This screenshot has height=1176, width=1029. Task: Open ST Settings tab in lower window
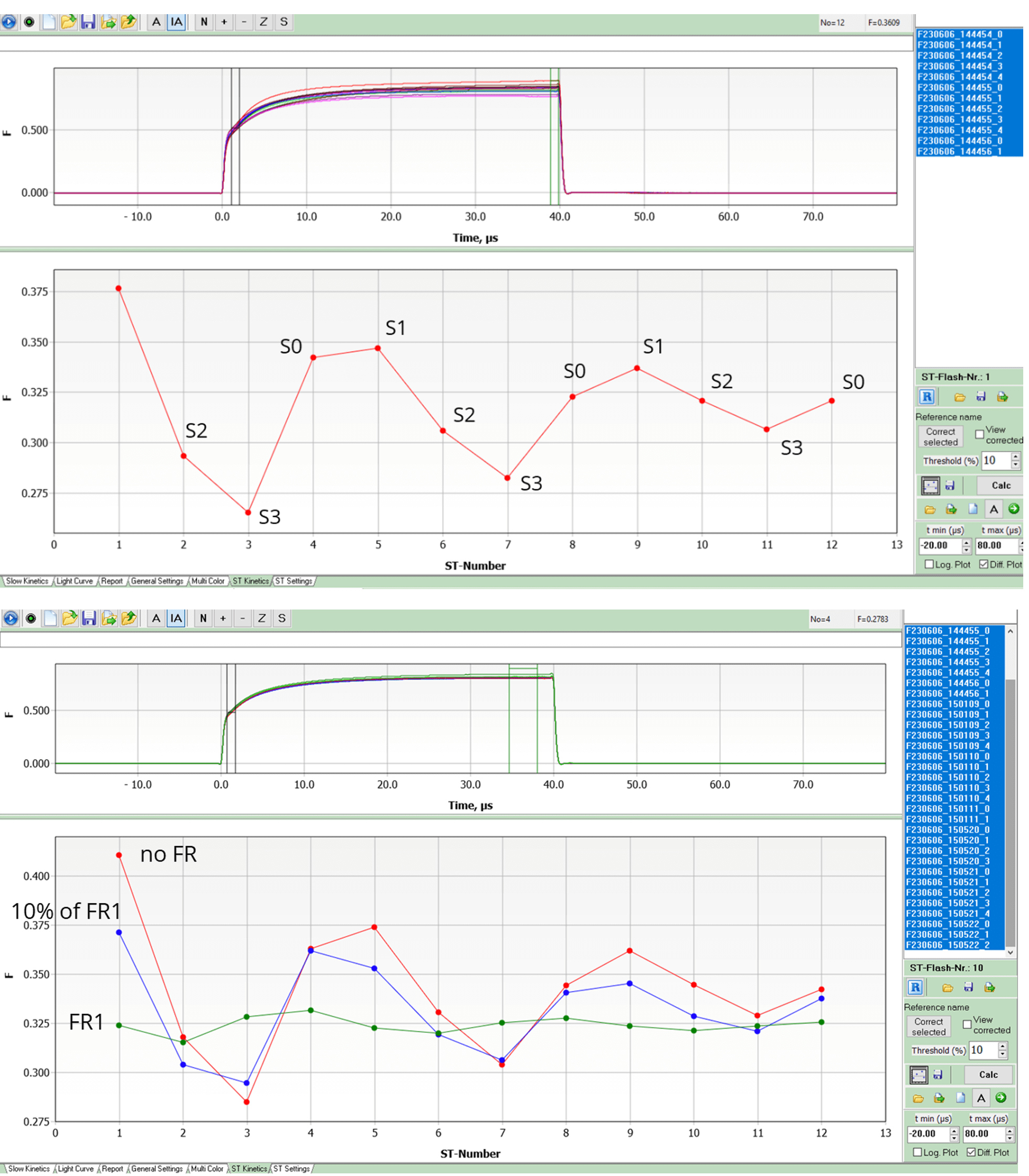pyautogui.click(x=291, y=1169)
